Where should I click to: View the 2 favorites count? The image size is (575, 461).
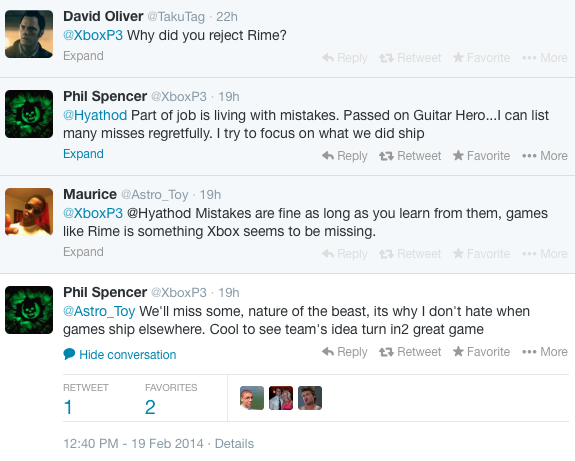point(150,407)
